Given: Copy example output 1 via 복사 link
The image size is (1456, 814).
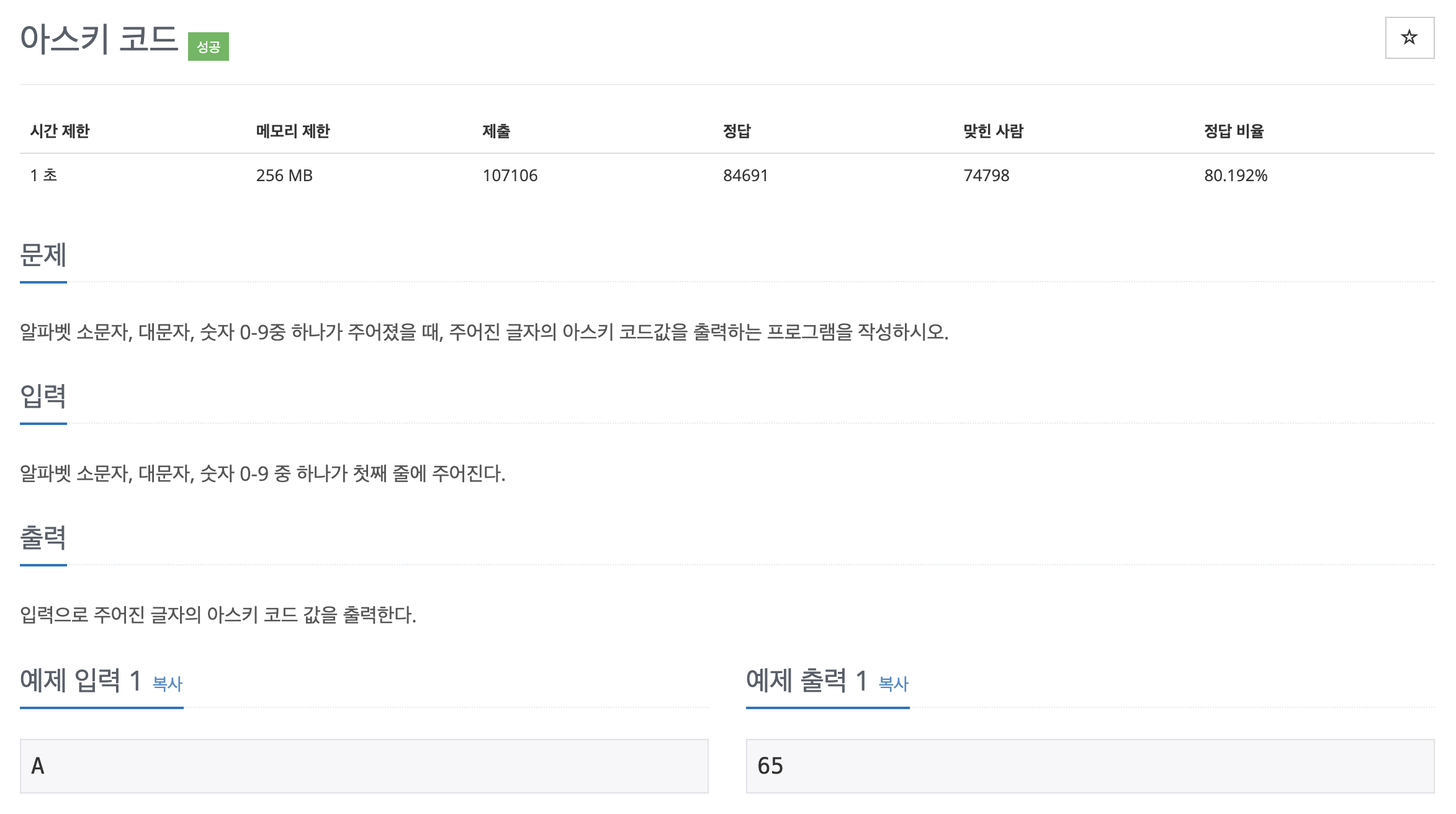Looking at the screenshot, I should [x=894, y=684].
